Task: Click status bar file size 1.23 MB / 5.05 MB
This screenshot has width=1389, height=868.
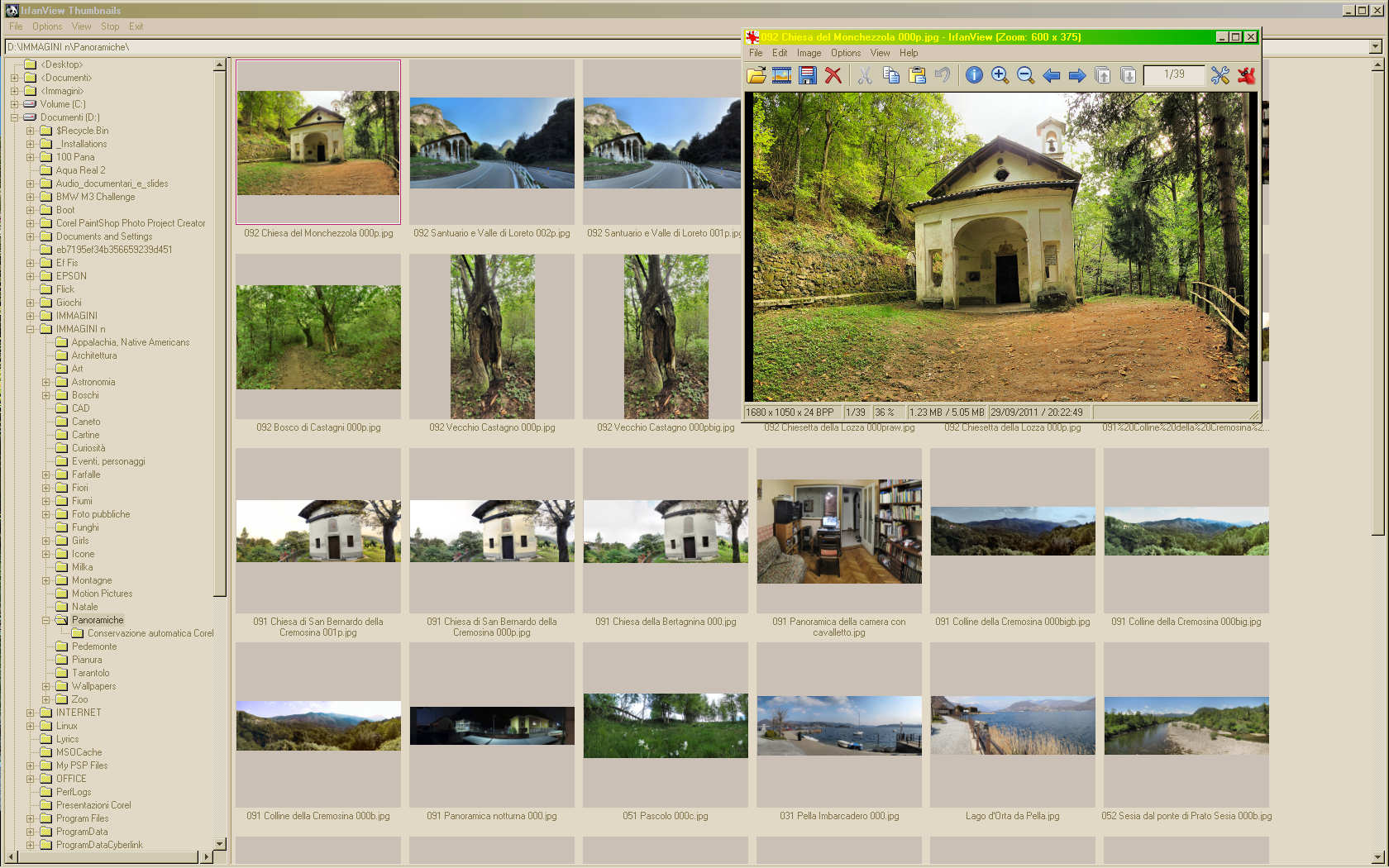Action: coord(947,412)
